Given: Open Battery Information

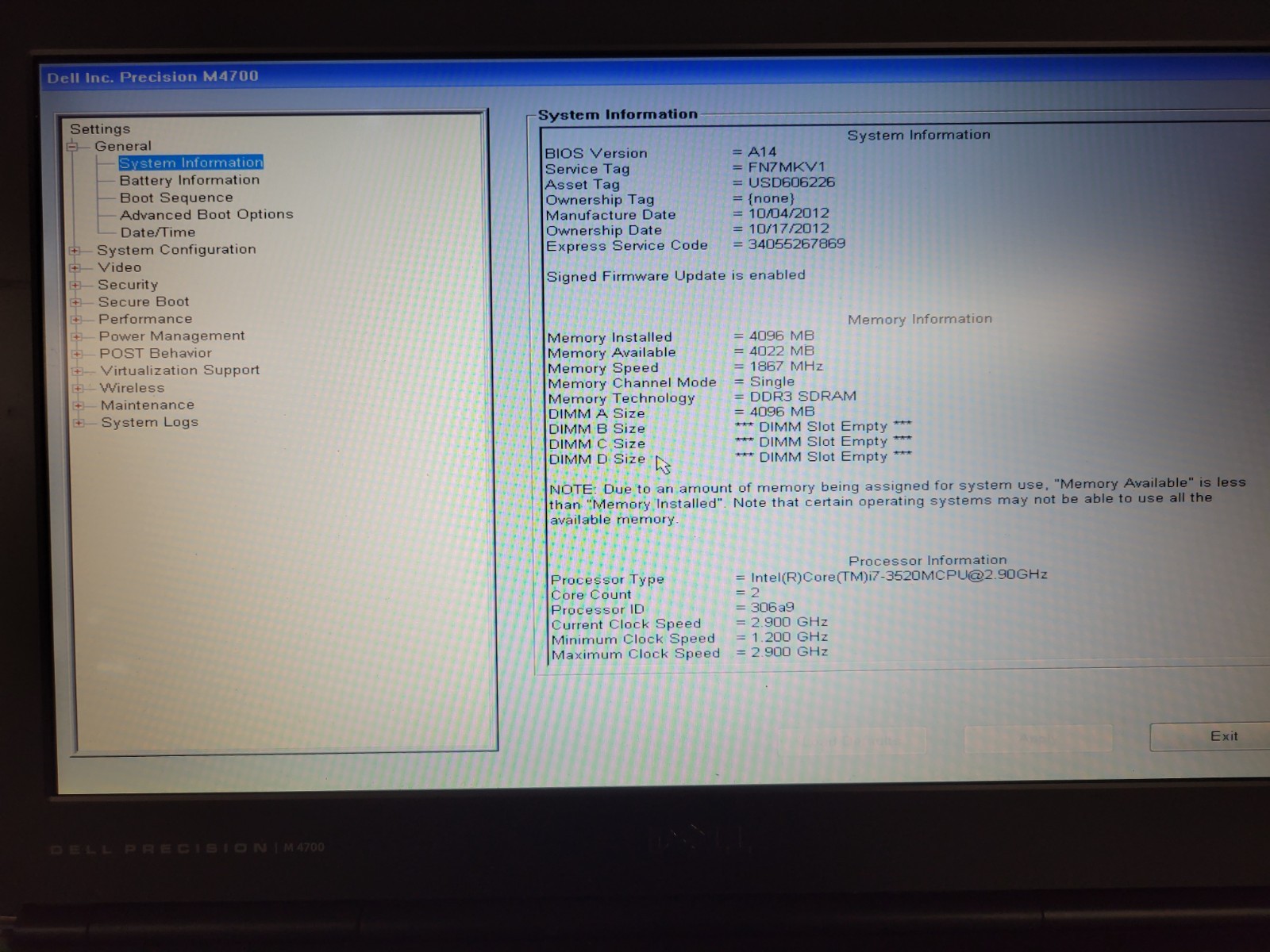Looking at the screenshot, I should 190,180.
